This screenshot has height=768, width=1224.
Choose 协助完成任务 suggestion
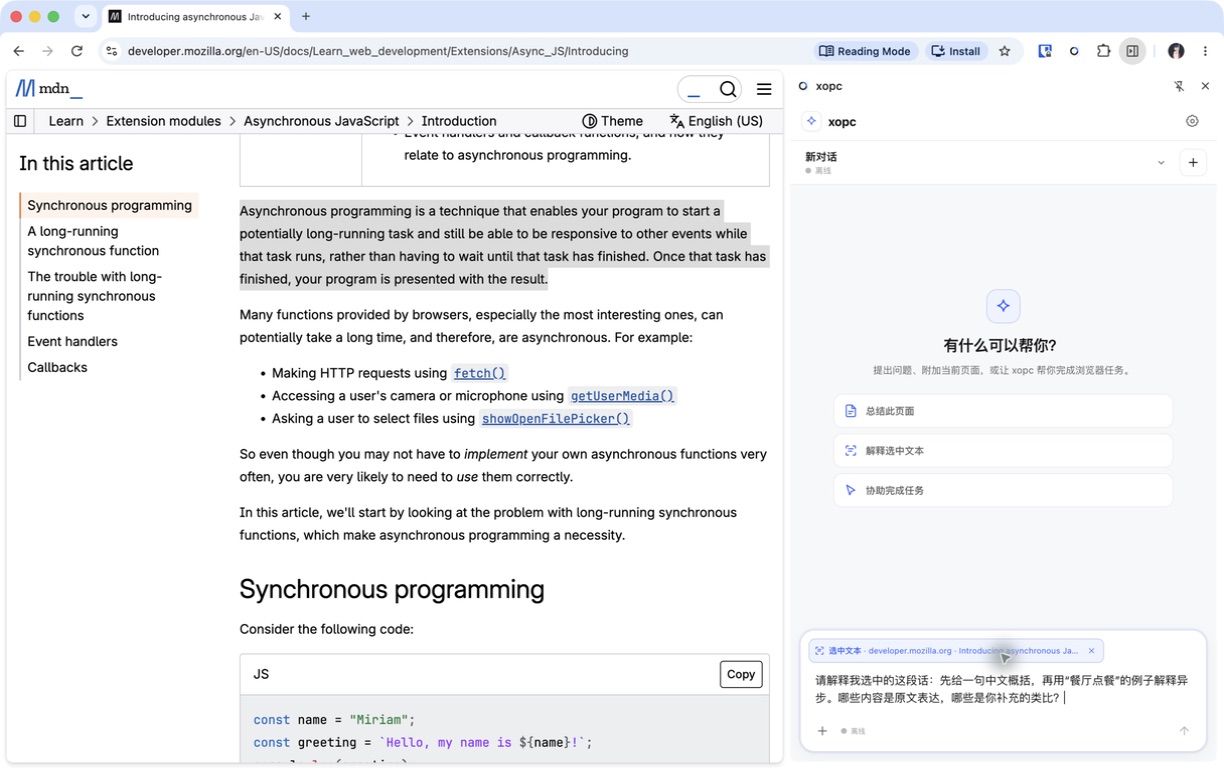tap(1003, 491)
